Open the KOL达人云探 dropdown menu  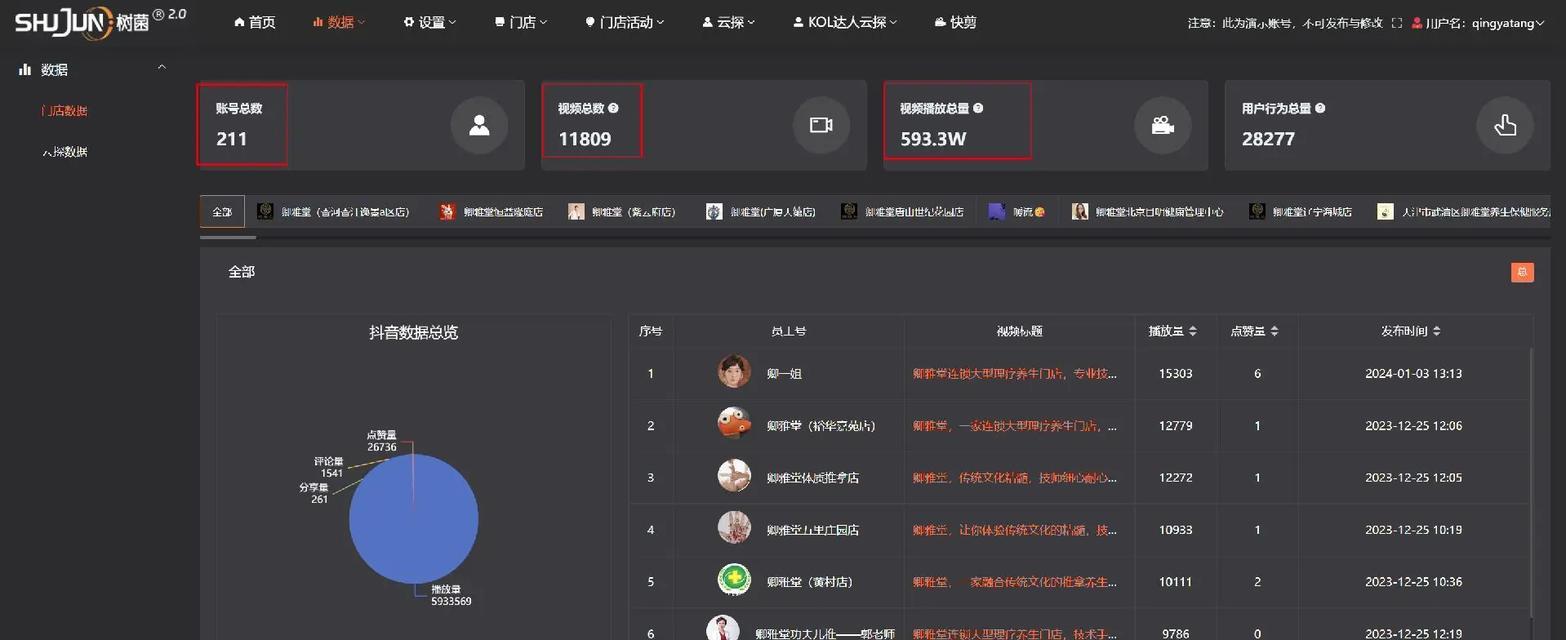[845, 22]
